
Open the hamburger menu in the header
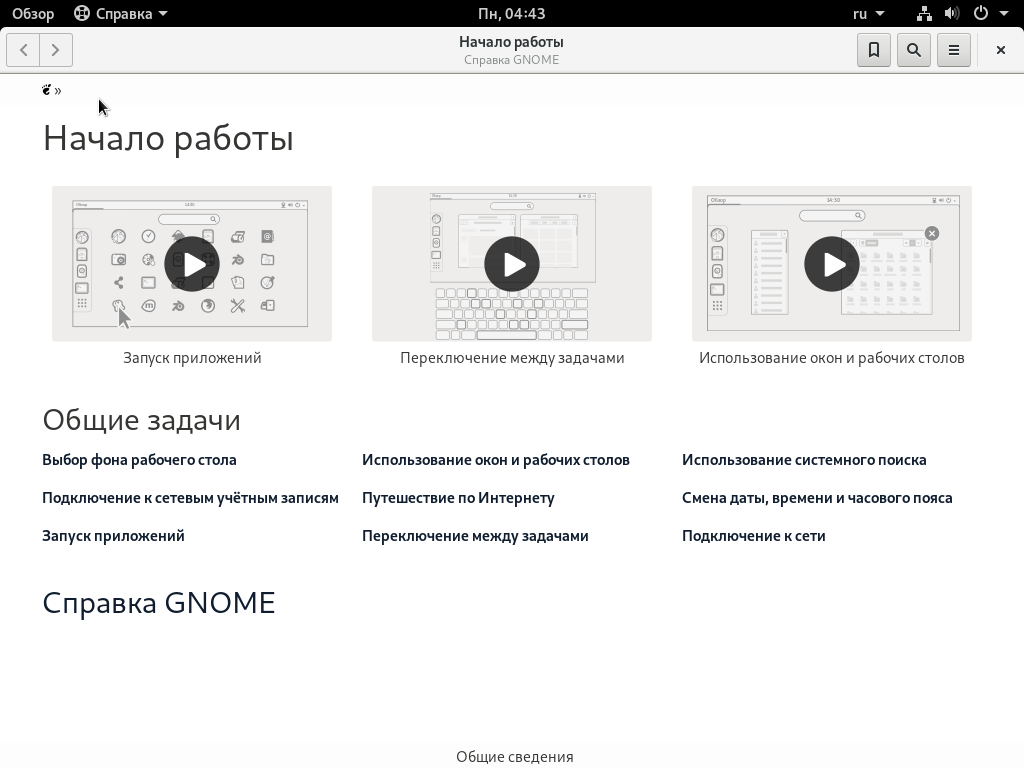click(x=953, y=50)
